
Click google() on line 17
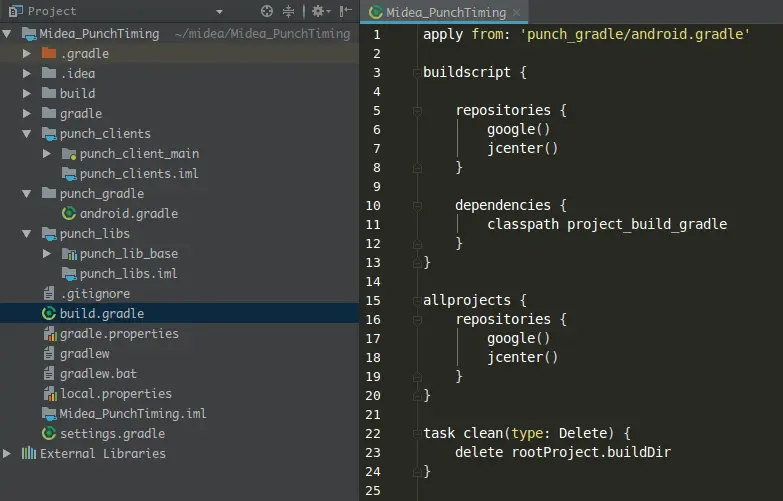518,338
